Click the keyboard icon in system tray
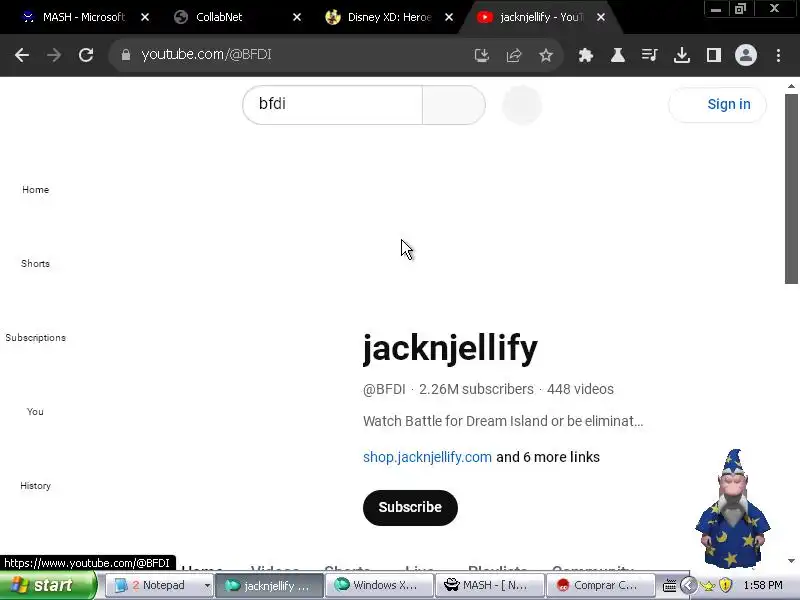Viewport: 800px width, 600px height. 670,586
